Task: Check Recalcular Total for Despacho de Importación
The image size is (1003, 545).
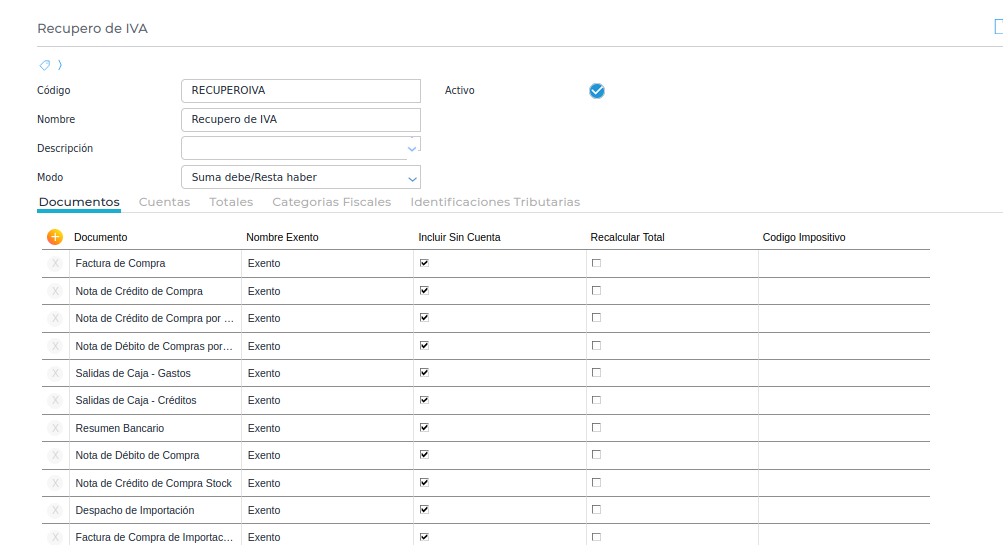Action: click(x=597, y=510)
